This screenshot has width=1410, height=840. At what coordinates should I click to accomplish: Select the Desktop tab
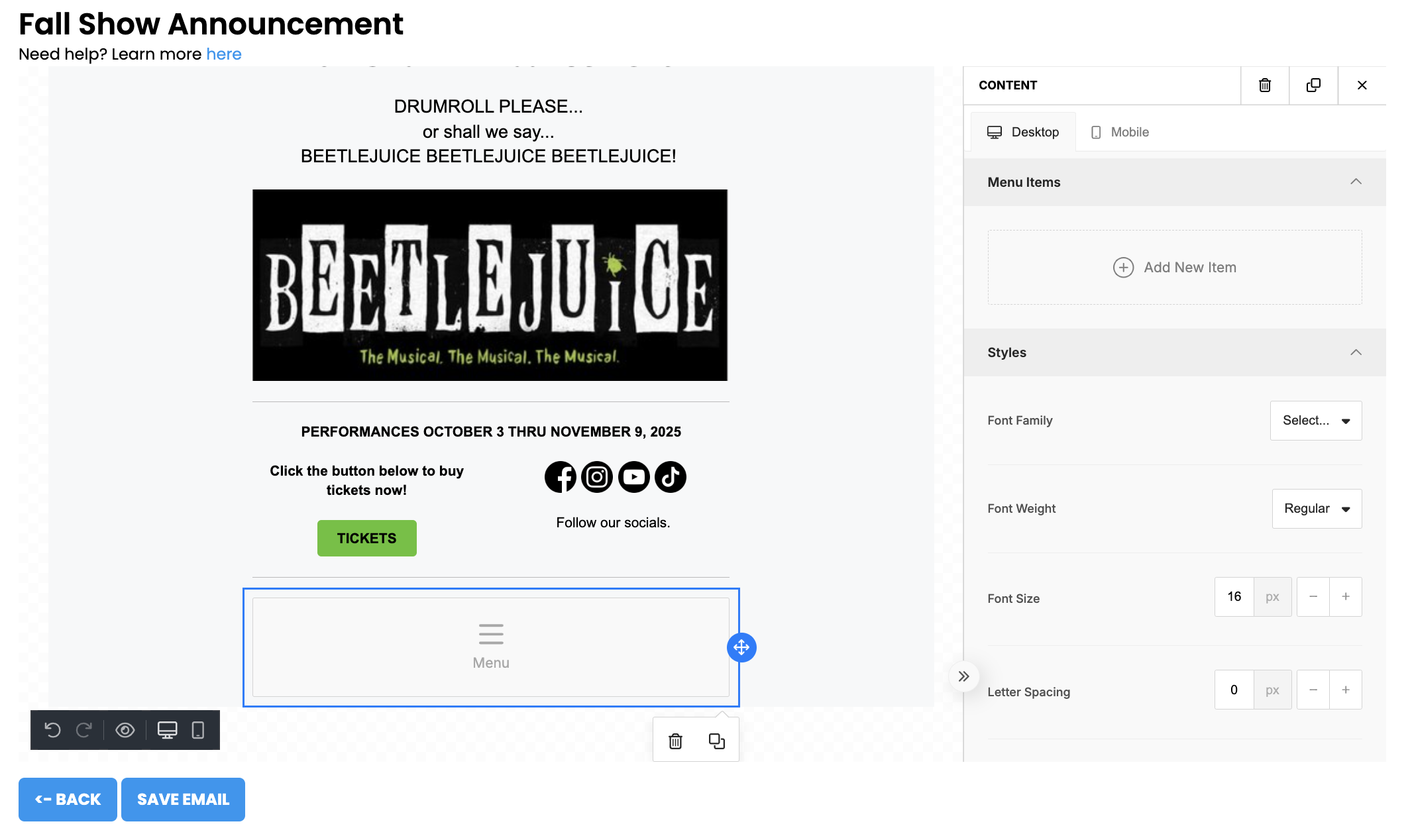pyautogui.click(x=1023, y=132)
